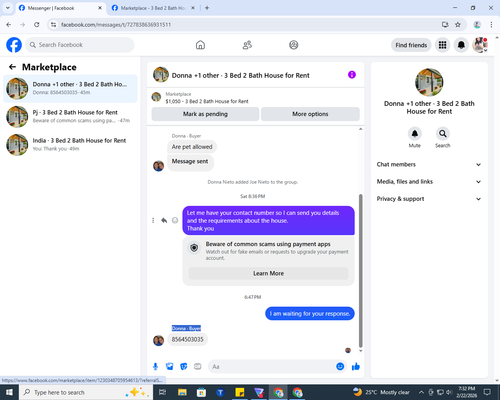The image size is (500, 400).
Task: Open Windows Start menu
Action: (9, 392)
